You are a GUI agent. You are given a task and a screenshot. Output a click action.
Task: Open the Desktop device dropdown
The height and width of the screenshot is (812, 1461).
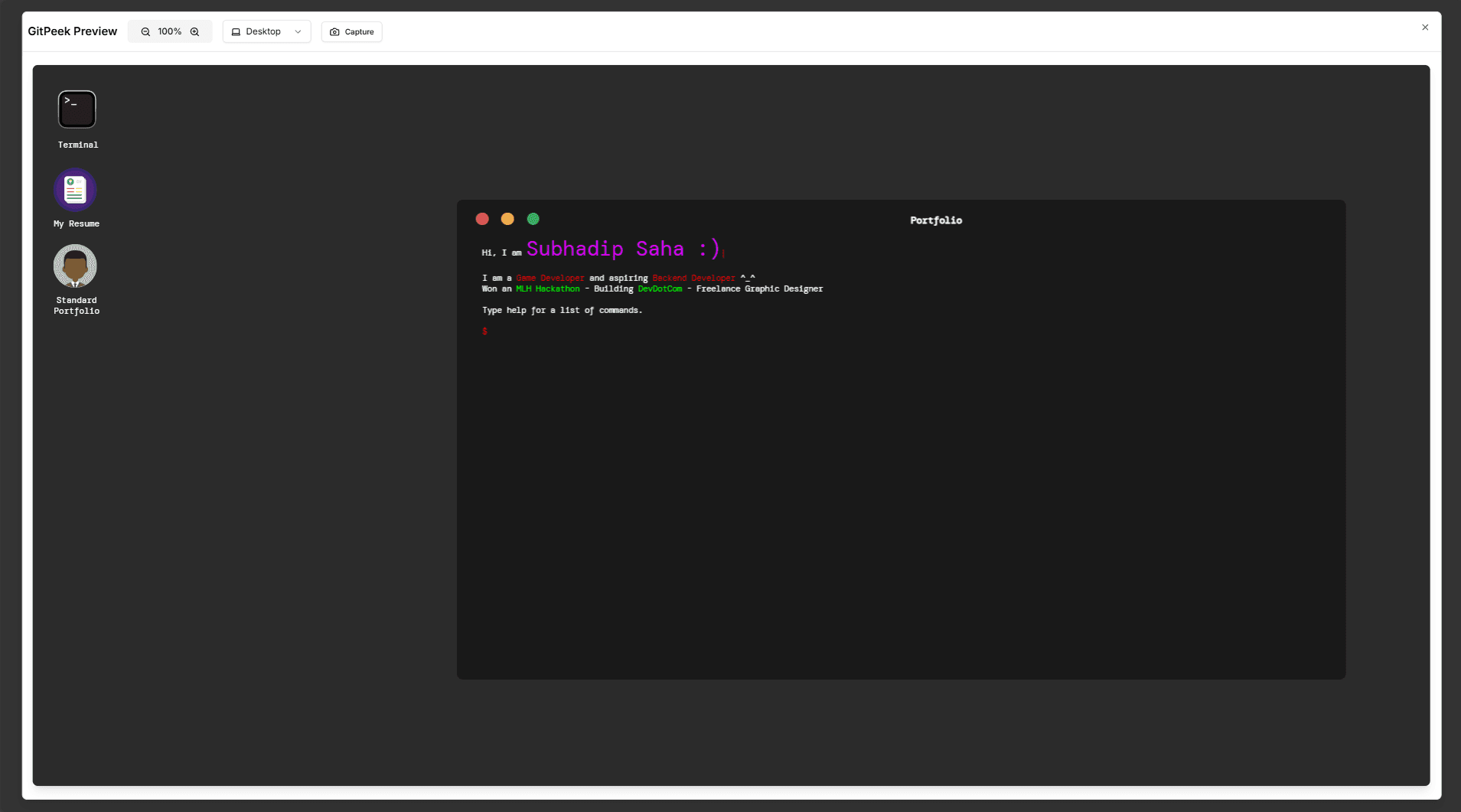(266, 31)
